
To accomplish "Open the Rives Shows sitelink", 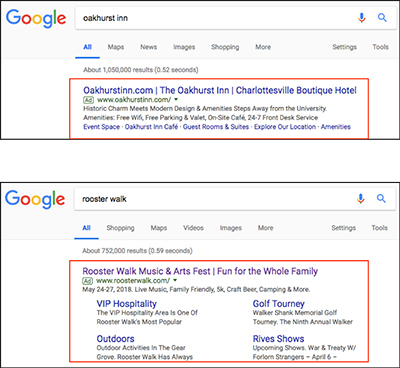I will [278, 339].
